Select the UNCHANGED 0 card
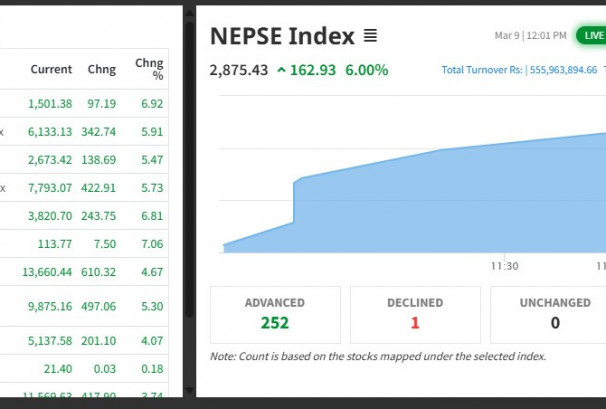Screen dimensions: 606x409 point(554,314)
